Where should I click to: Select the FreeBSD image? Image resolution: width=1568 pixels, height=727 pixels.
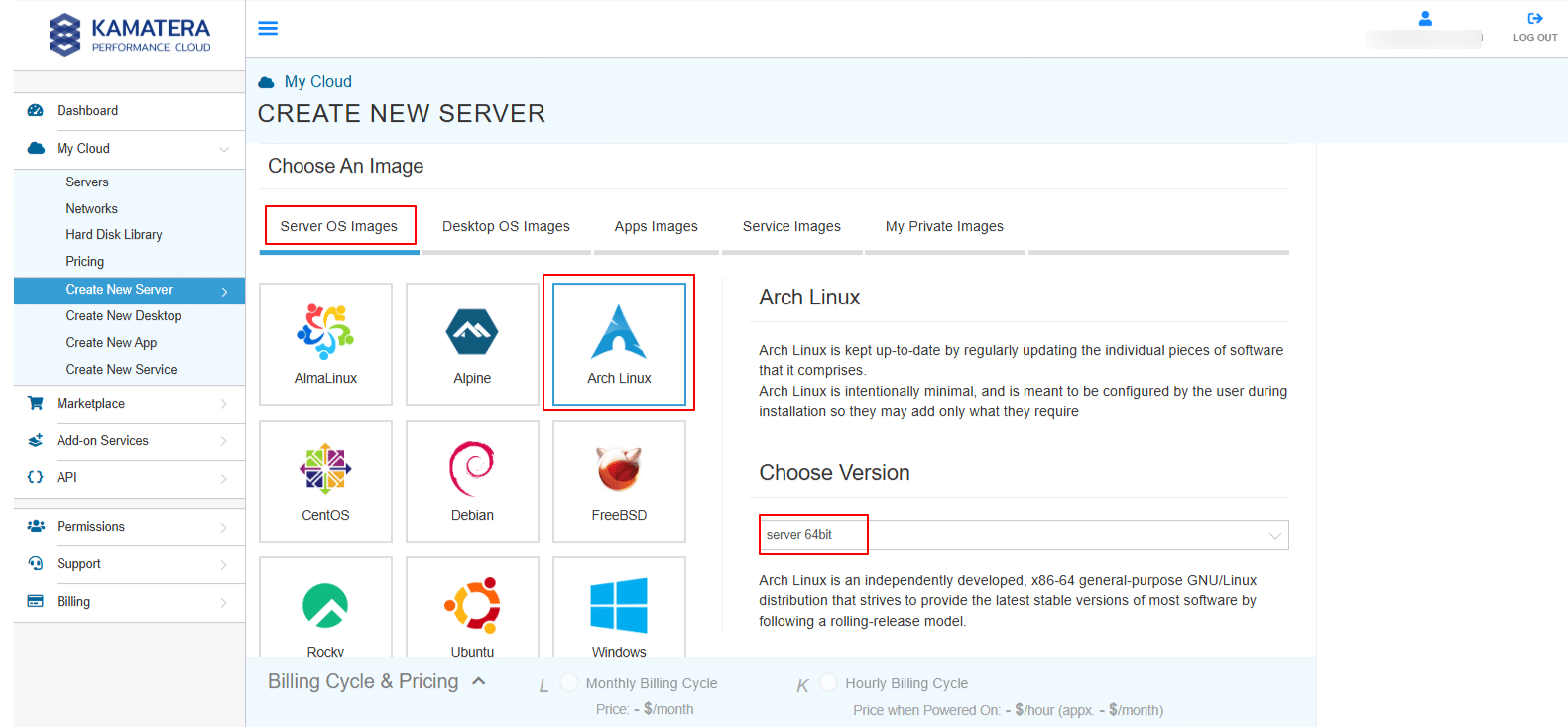coord(619,481)
